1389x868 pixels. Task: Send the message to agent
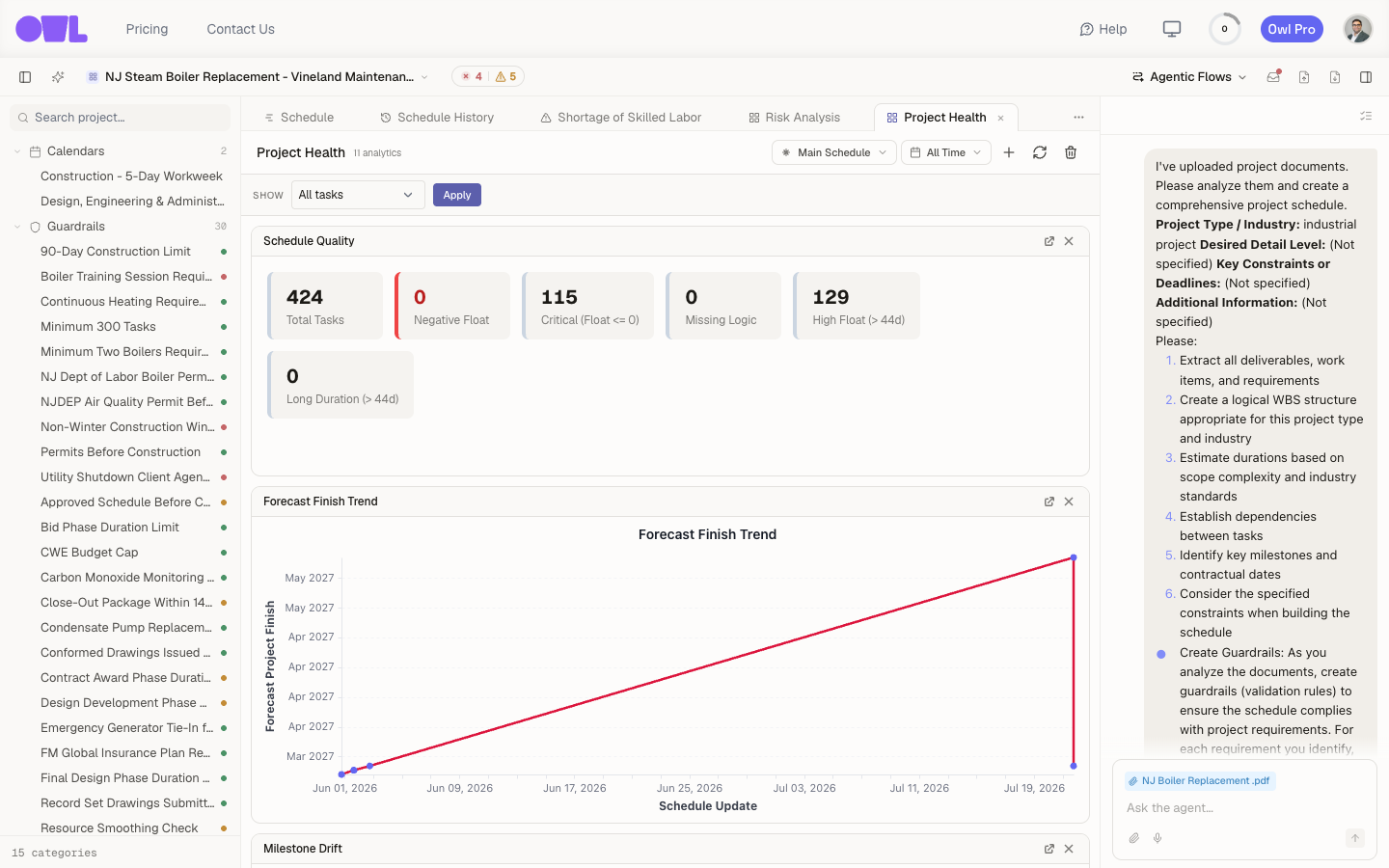click(1355, 838)
